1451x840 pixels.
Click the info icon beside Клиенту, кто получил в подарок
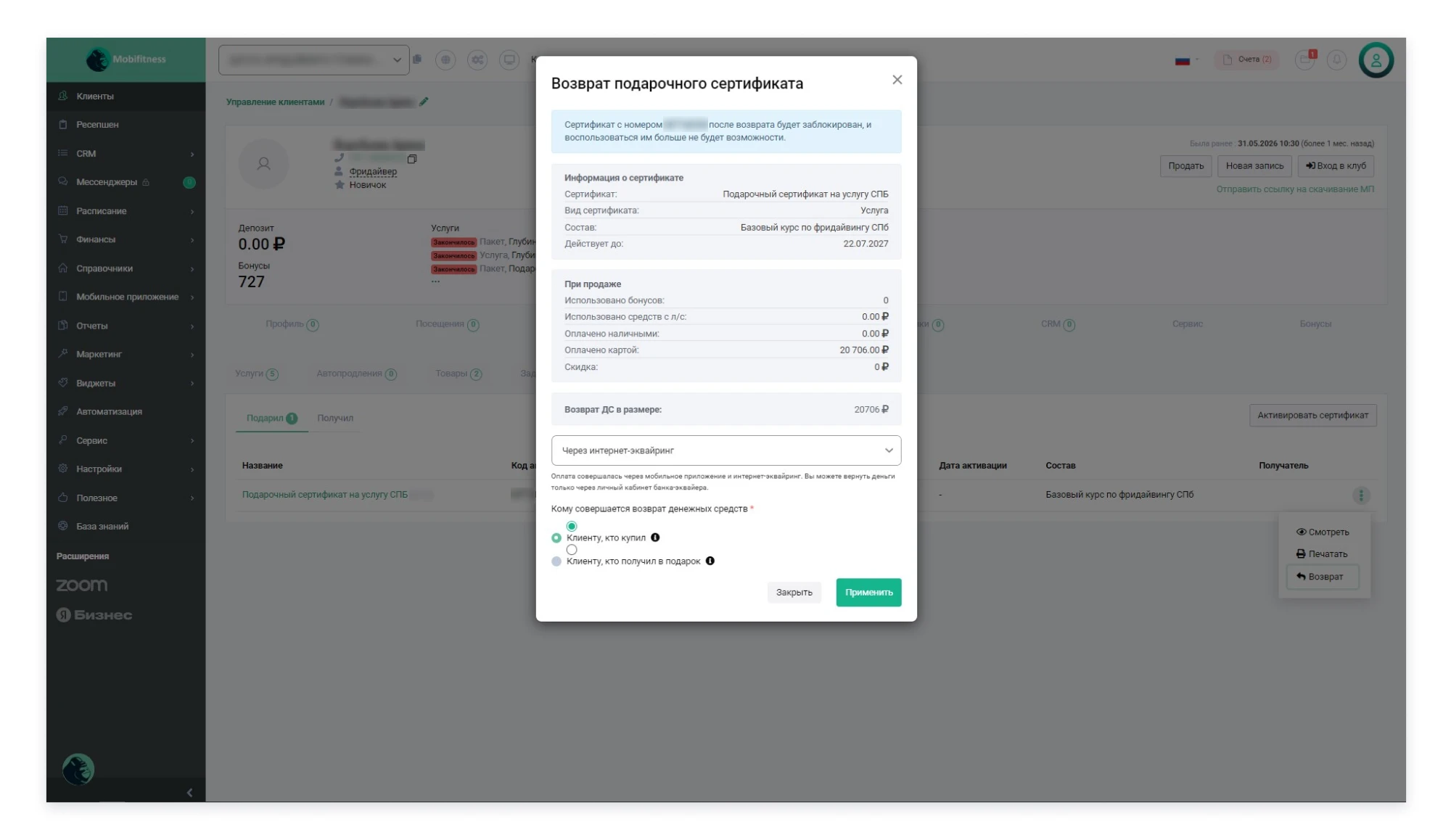(x=710, y=561)
